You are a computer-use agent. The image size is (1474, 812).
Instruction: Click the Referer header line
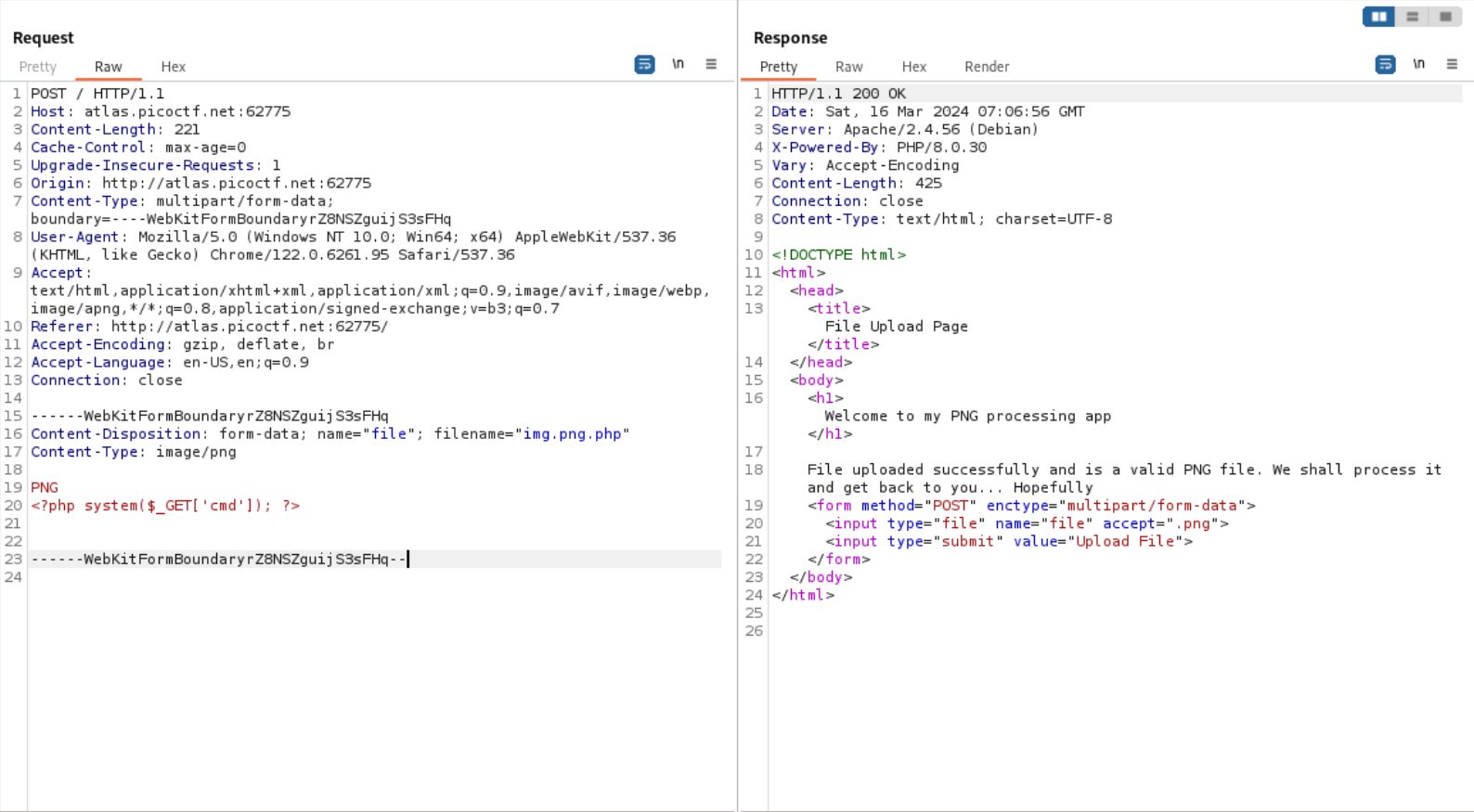[209, 327]
